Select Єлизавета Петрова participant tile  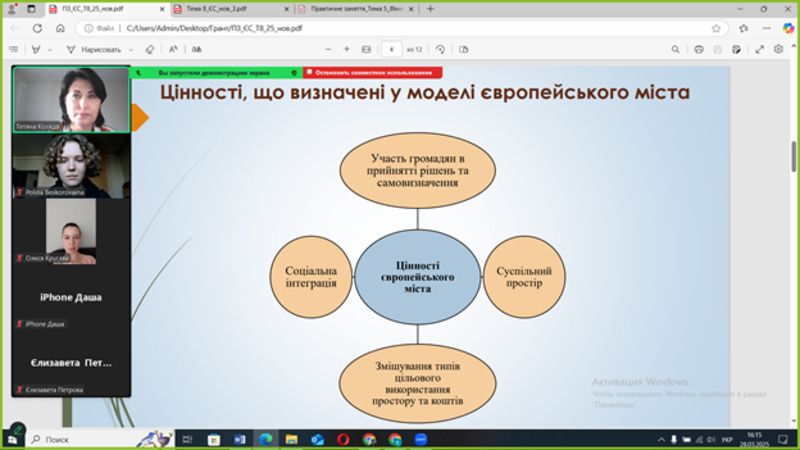(71, 363)
